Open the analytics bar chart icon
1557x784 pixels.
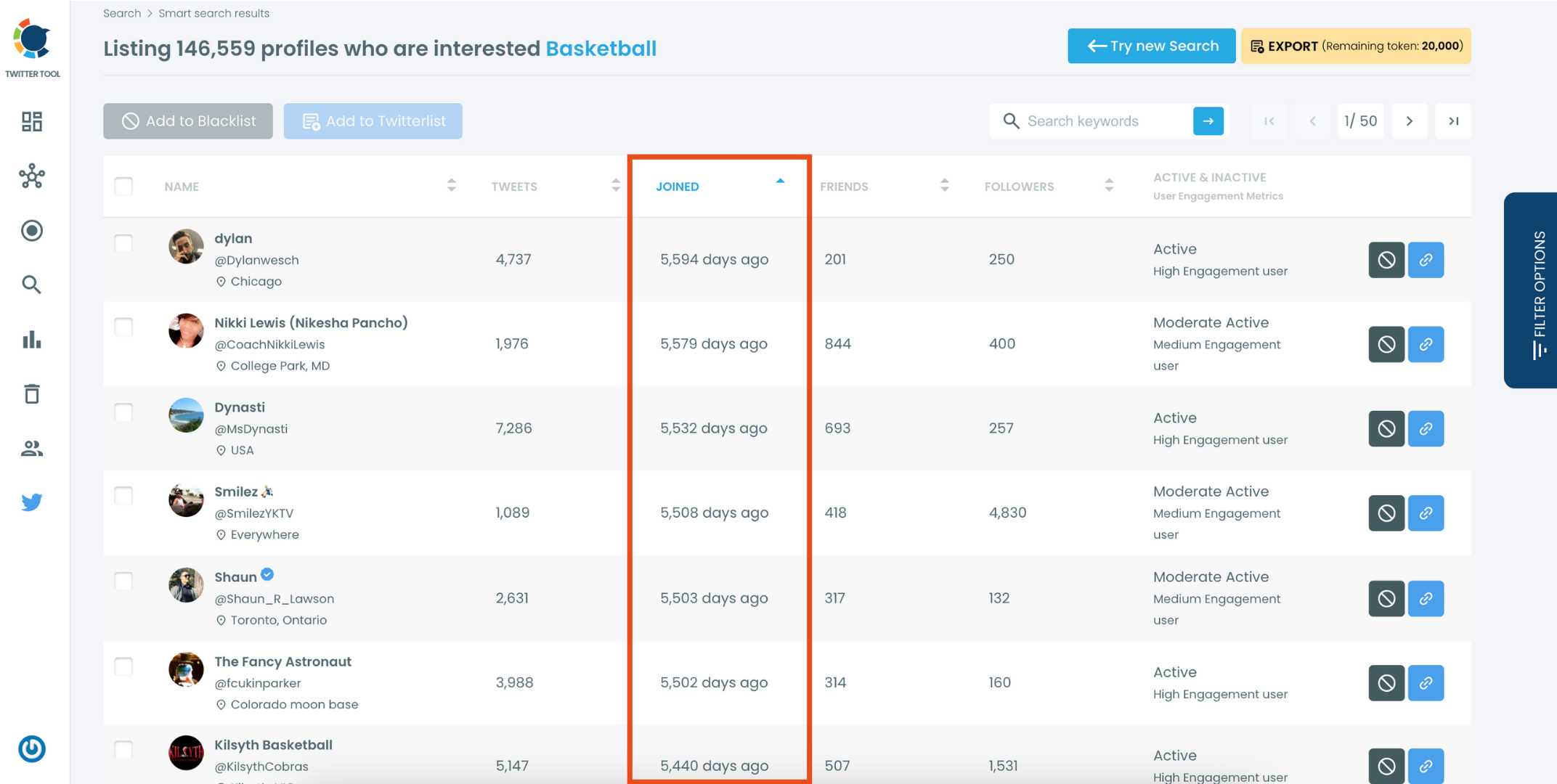click(32, 340)
